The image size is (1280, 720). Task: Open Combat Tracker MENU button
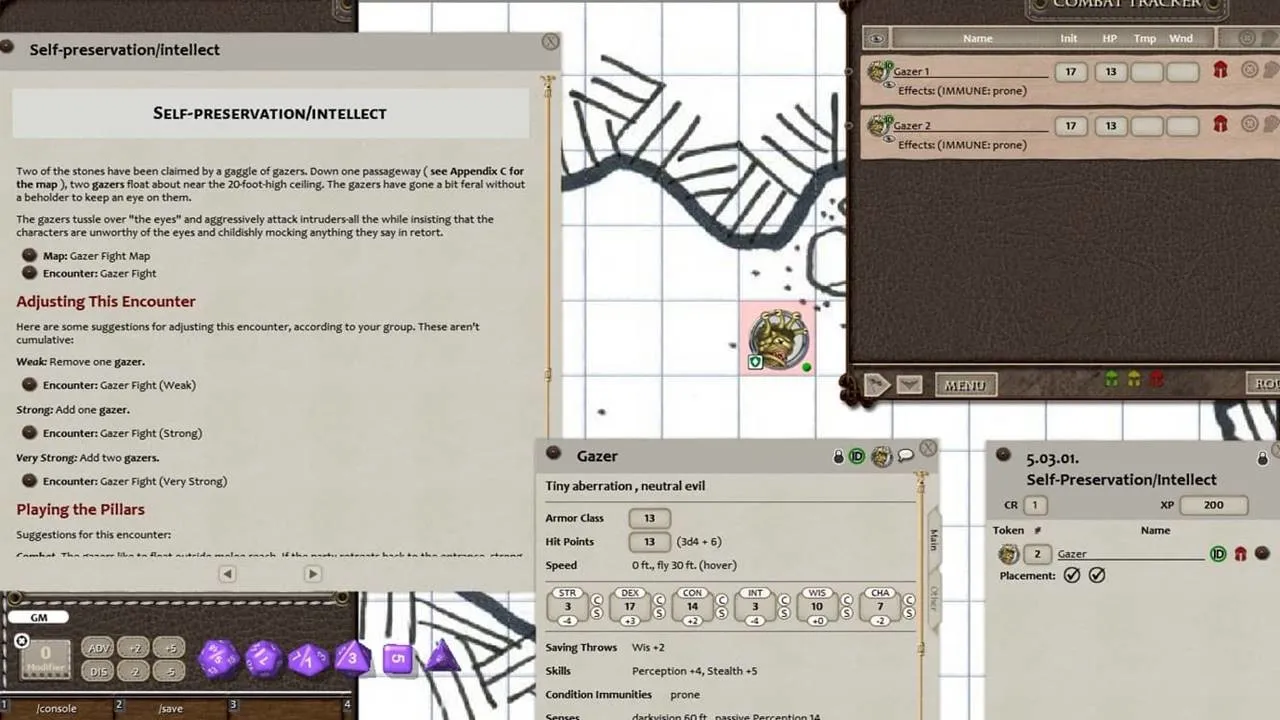click(x=964, y=385)
